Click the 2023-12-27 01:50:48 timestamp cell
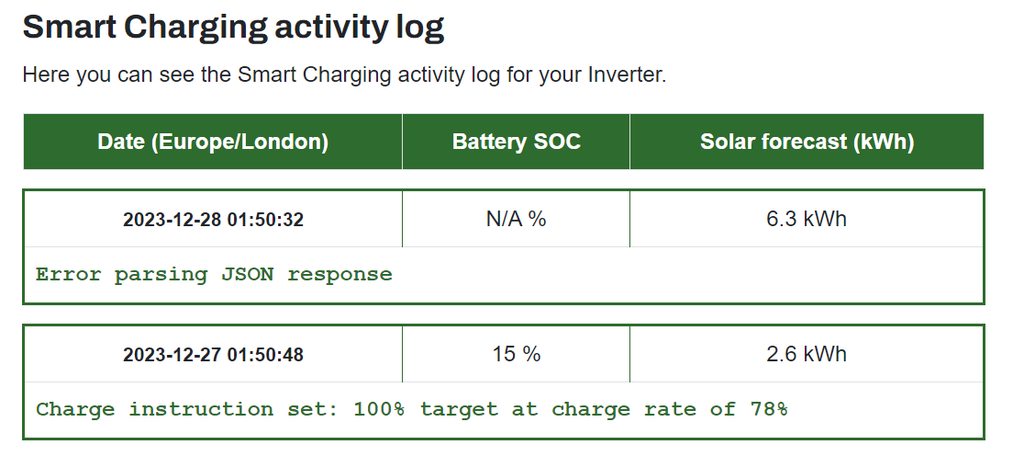Screen dimensions: 1024x456 [213, 354]
